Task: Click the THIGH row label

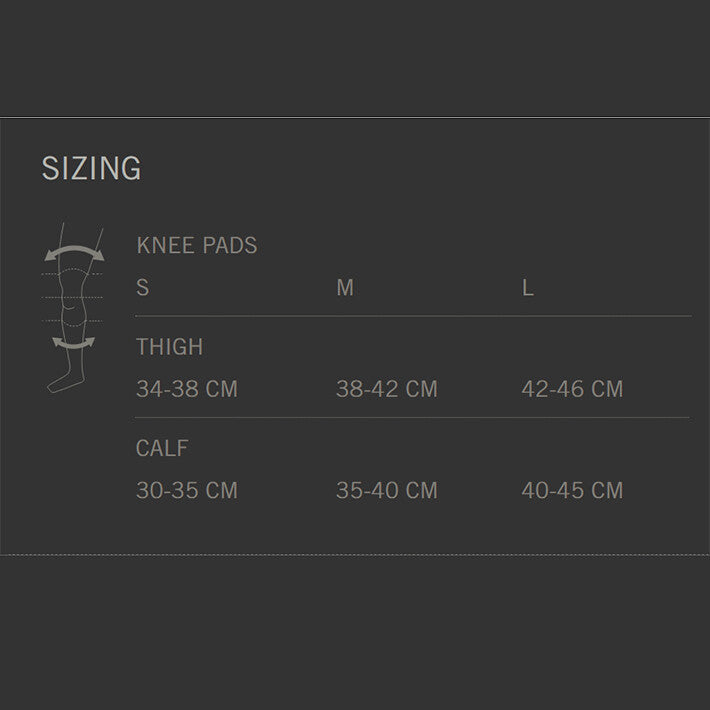Action: point(169,347)
